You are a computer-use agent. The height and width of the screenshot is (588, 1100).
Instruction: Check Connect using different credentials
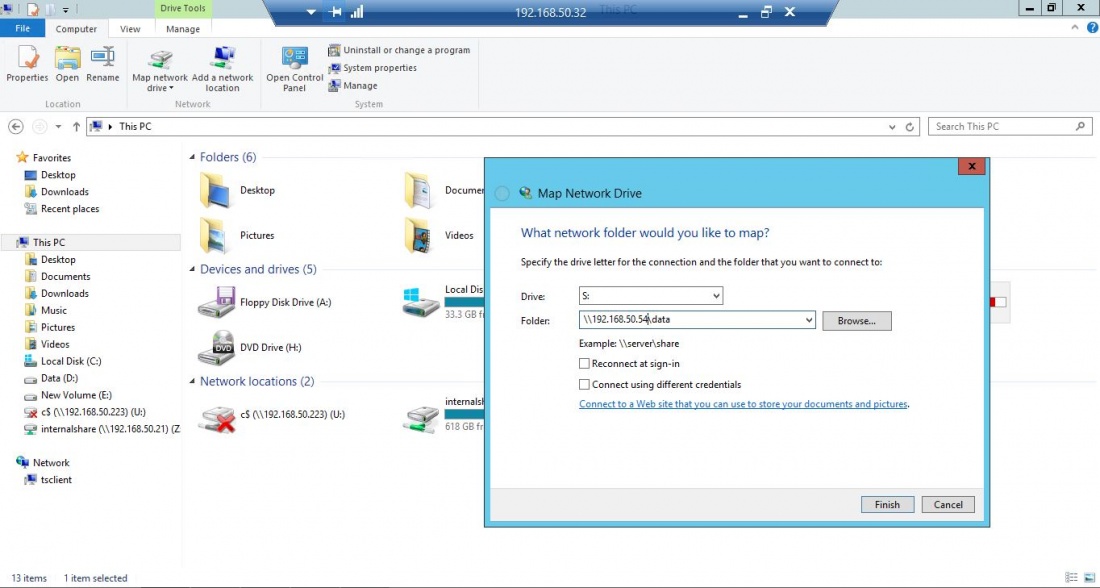click(585, 384)
